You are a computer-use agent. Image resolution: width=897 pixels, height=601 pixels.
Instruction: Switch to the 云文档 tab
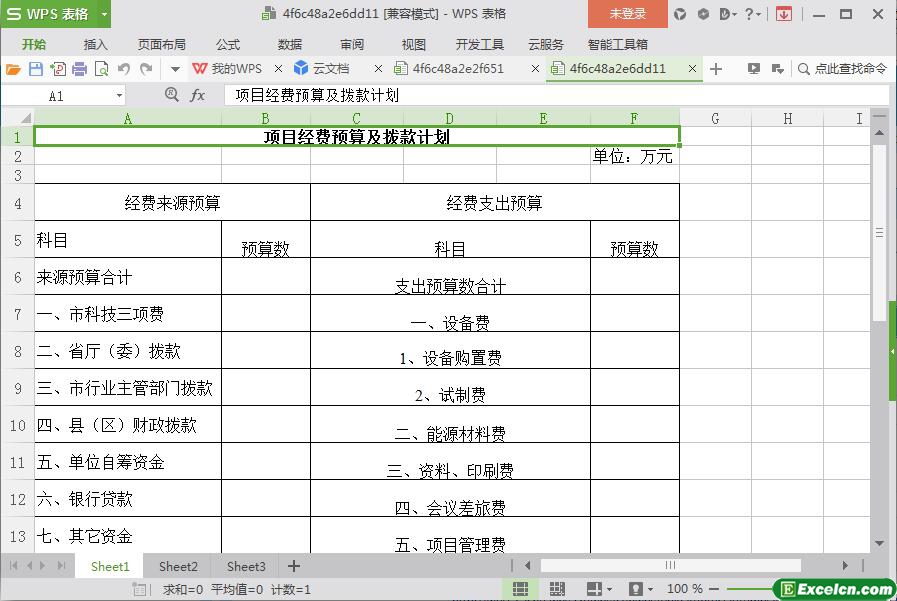[x=322, y=69]
